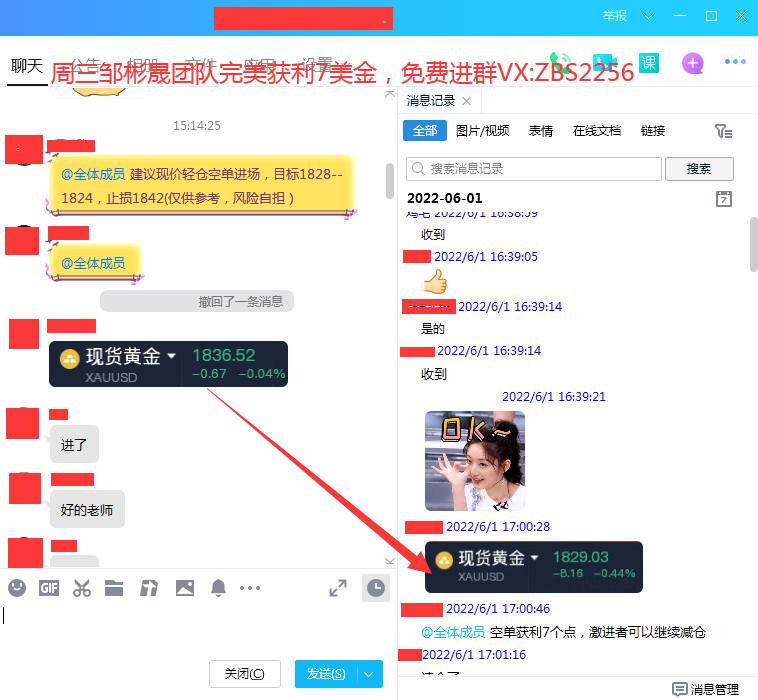The image size is (758, 700).
Task: Click the 好的老师 chat message
Action: click(x=87, y=510)
